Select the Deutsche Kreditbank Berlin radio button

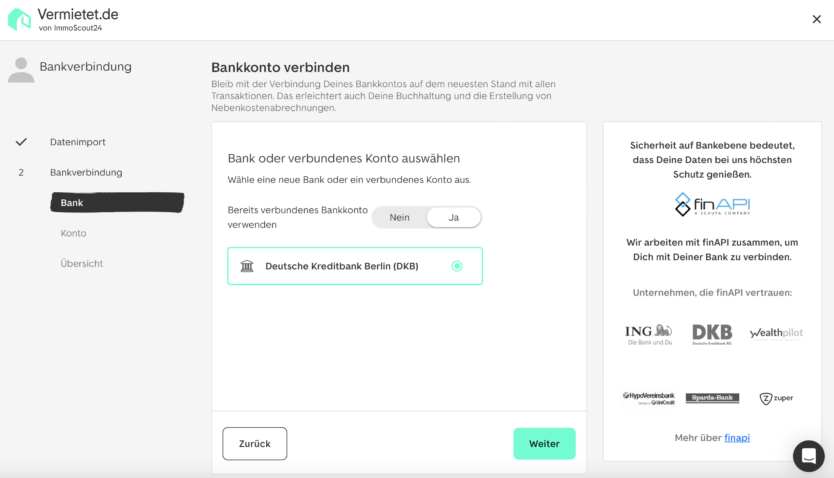coord(457,266)
